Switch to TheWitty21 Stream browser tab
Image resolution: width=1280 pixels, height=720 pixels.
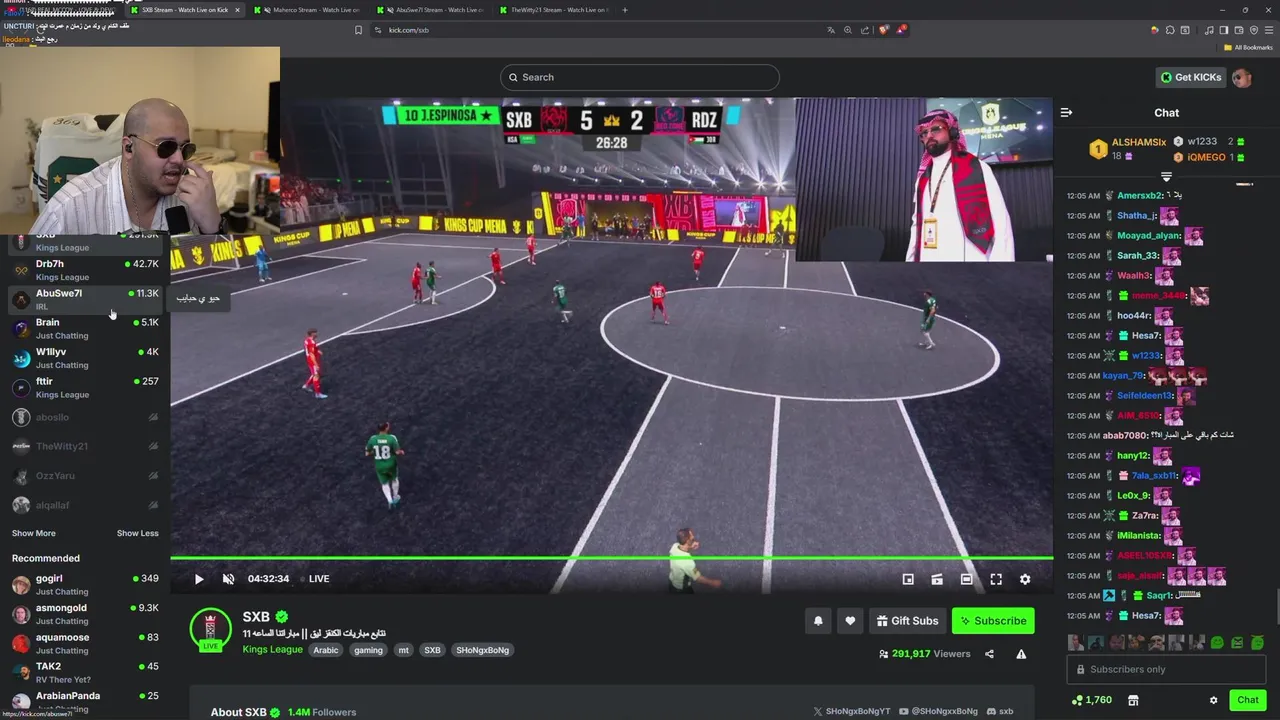554,10
